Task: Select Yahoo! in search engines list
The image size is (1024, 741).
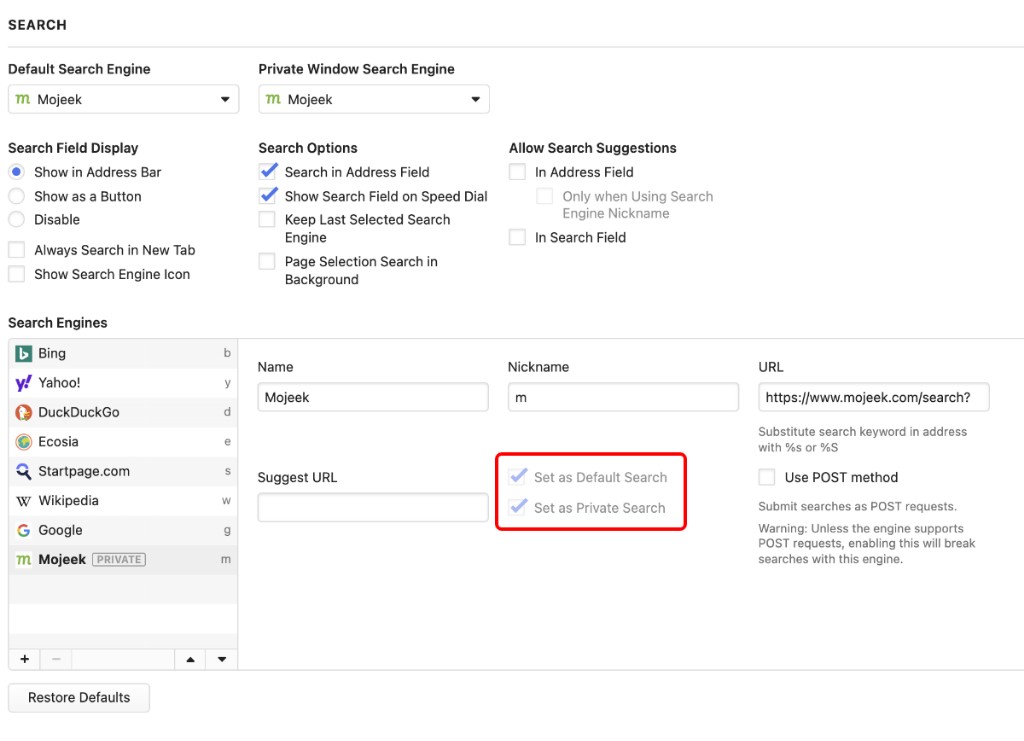Action: (x=123, y=383)
